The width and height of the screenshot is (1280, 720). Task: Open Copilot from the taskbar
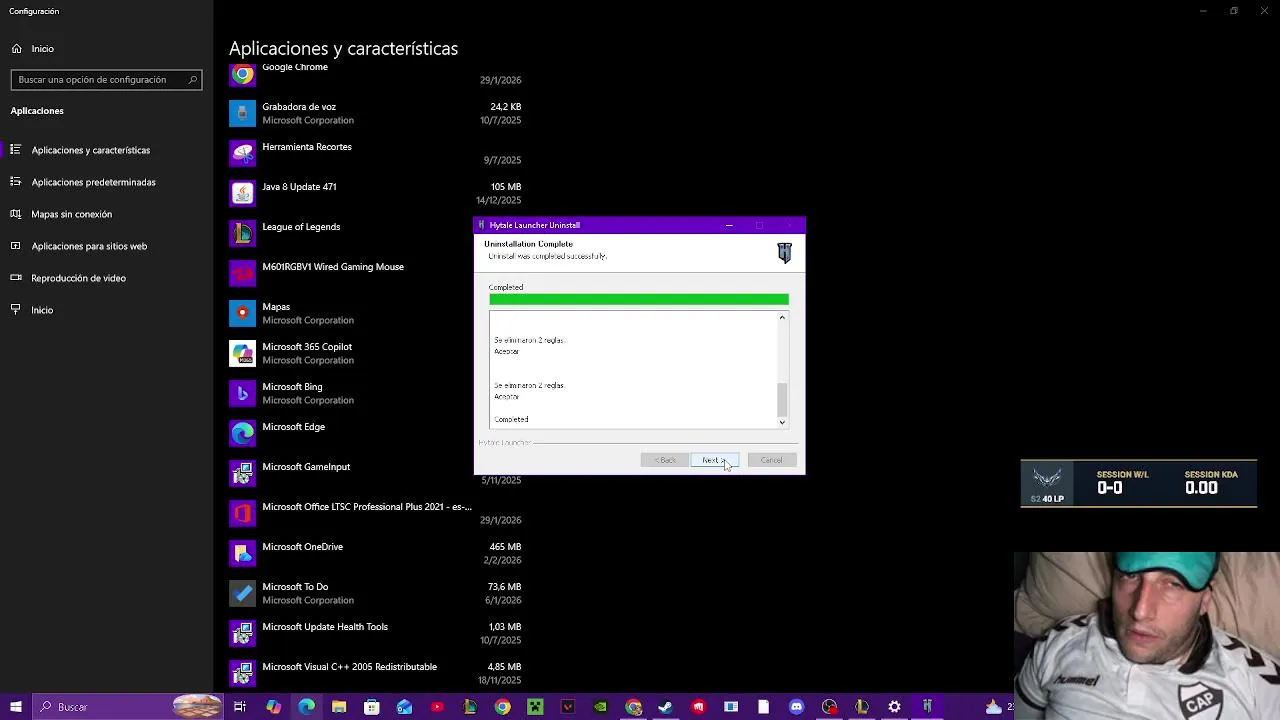point(273,707)
